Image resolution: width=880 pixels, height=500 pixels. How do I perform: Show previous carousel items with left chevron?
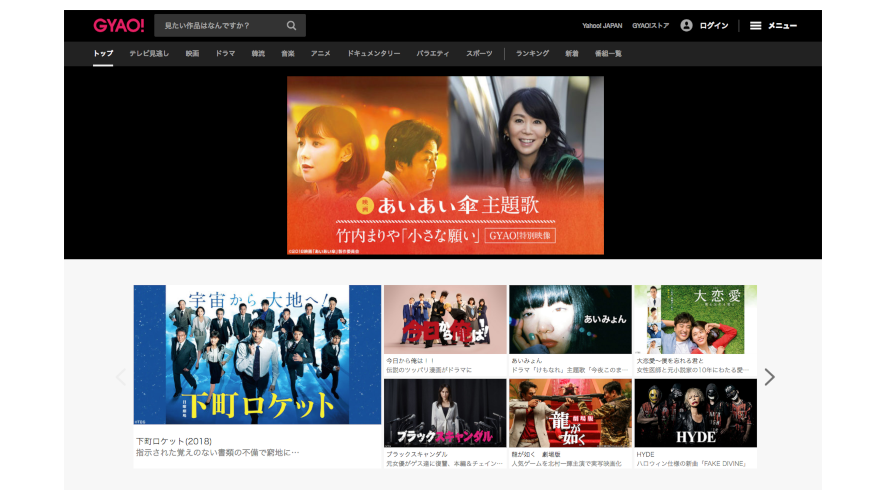pyautogui.click(x=121, y=377)
